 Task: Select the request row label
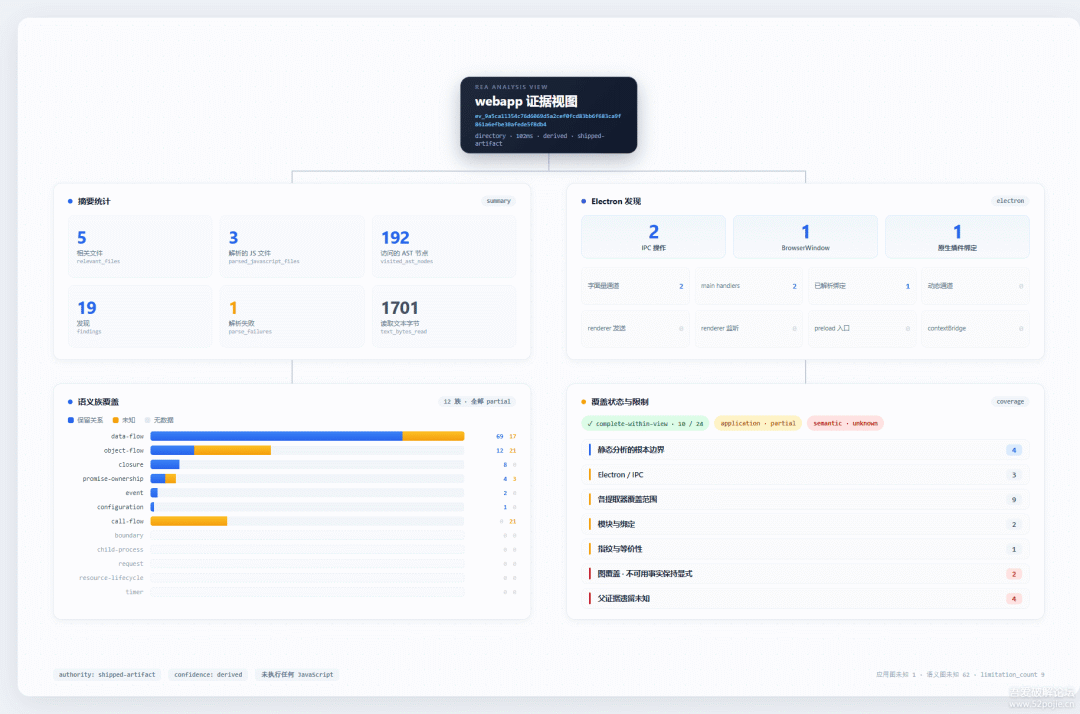point(130,563)
